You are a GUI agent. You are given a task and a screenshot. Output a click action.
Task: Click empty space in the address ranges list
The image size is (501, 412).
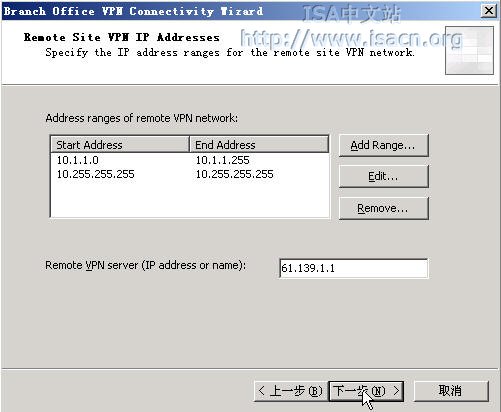189,199
